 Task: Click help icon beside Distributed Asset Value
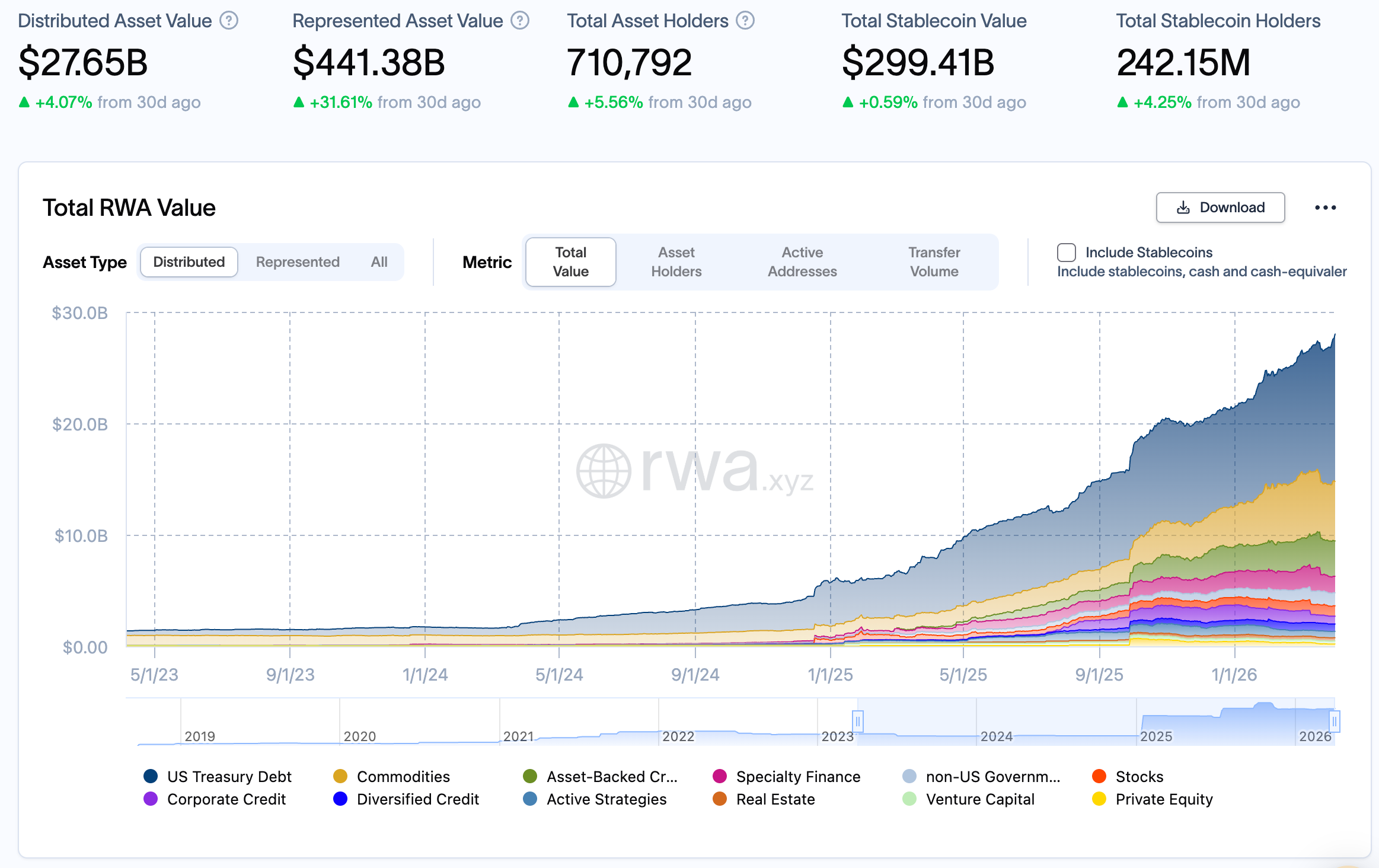(x=229, y=21)
